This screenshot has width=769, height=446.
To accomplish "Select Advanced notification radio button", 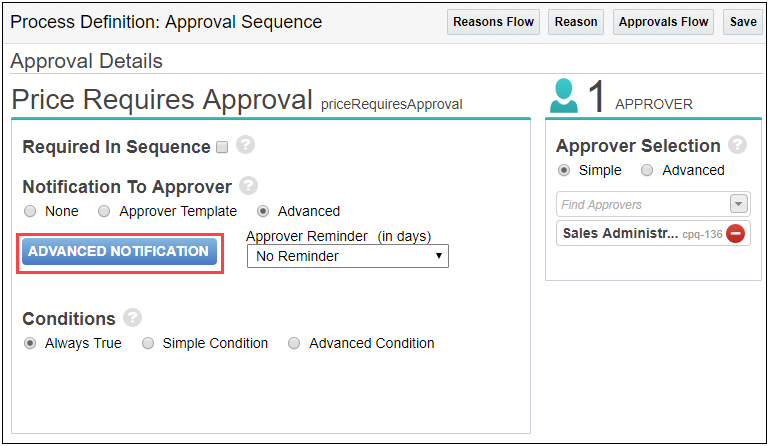I will tap(263, 211).
